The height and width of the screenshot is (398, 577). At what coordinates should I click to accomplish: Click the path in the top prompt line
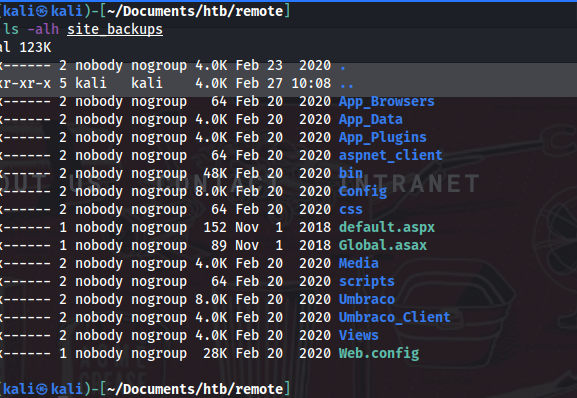(x=195, y=11)
